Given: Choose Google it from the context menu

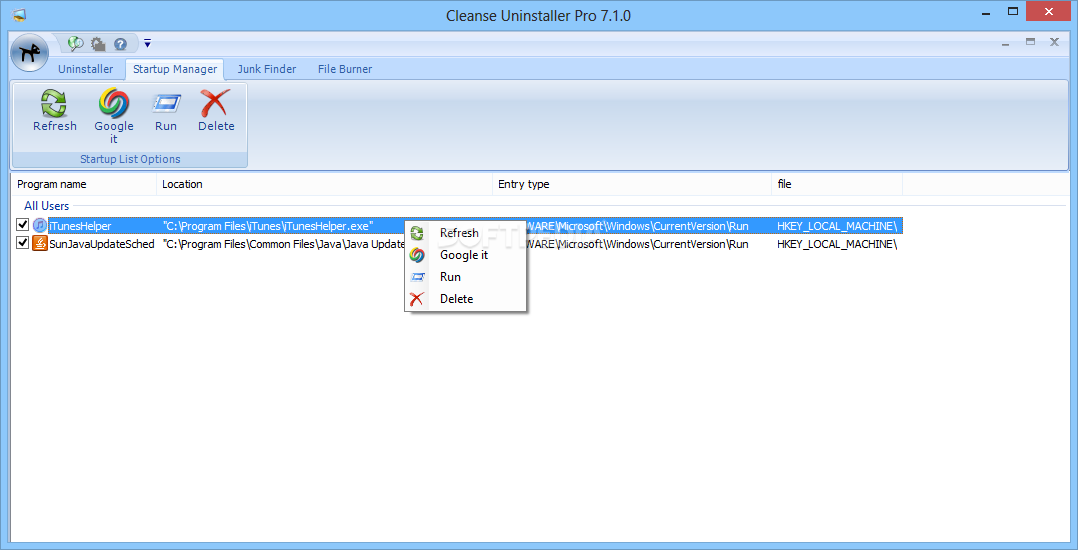Looking at the screenshot, I should (x=465, y=255).
